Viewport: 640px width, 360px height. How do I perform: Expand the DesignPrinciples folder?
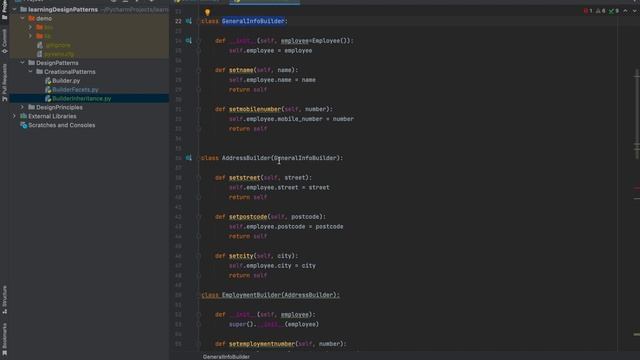(x=22, y=107)
